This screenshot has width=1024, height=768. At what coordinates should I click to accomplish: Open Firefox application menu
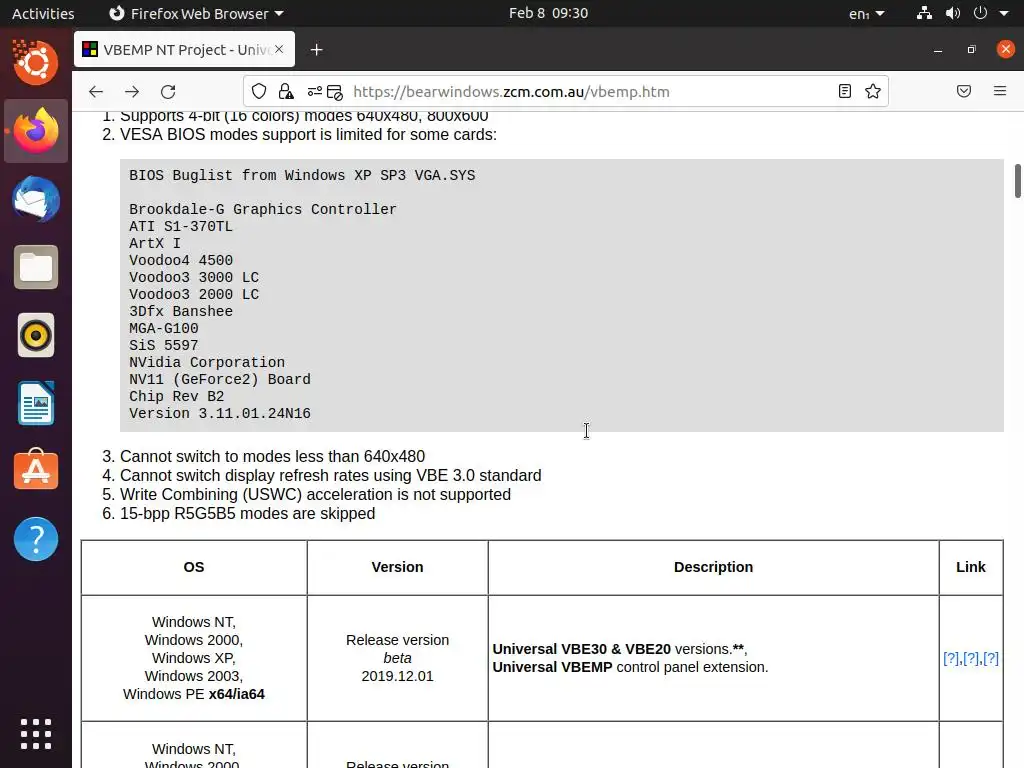pyautogui.click(x=1000, y=91)
